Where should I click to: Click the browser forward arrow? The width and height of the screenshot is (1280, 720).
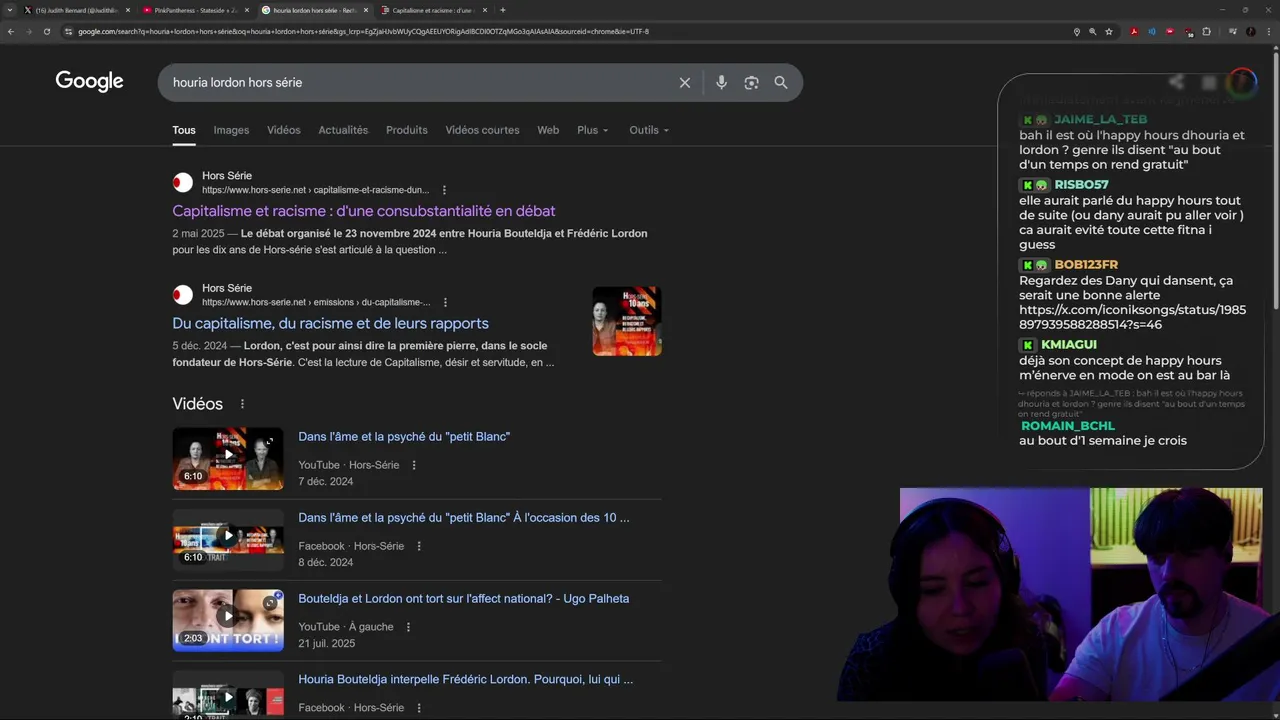(x=29, y=31)
